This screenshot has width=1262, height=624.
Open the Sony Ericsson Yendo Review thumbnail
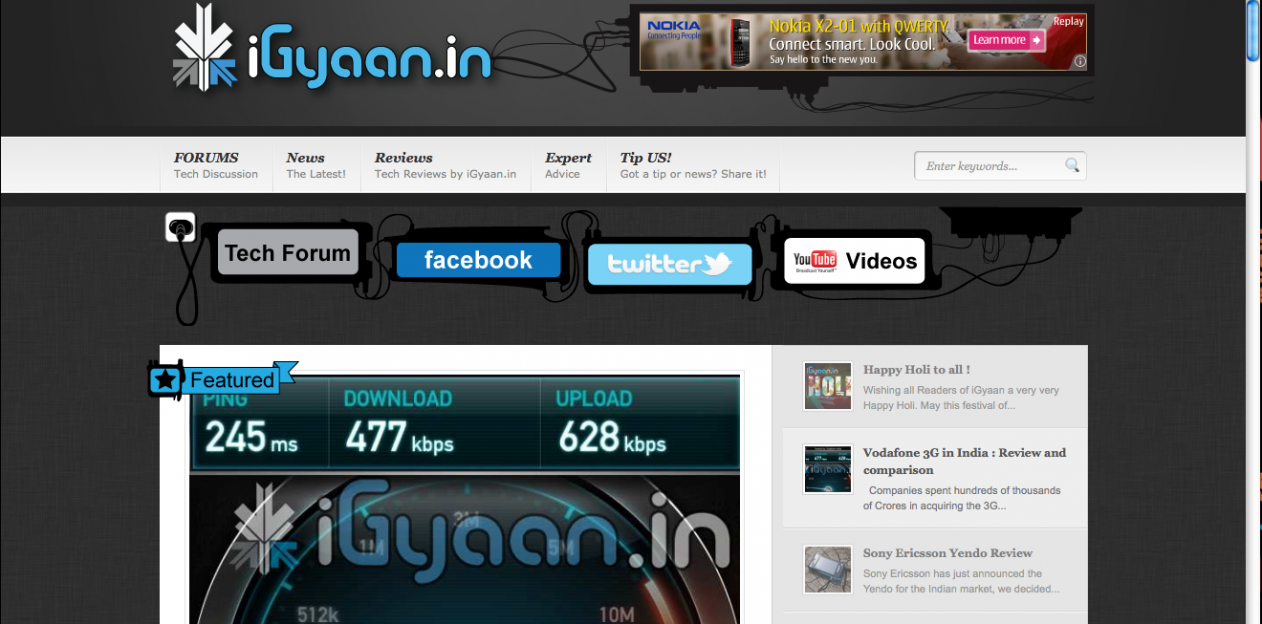tap(827, 569)
